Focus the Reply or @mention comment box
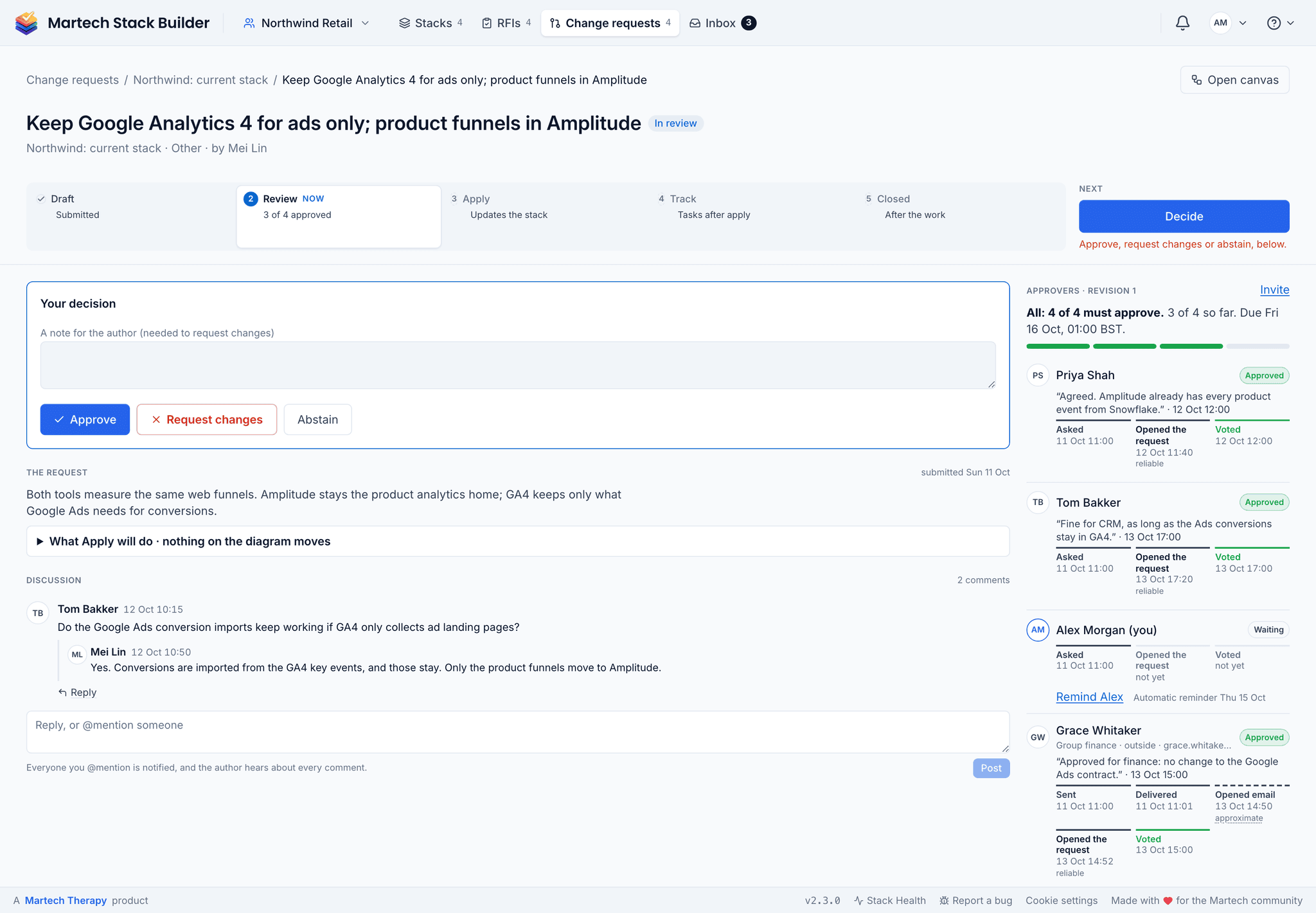 click(x=518, y=732)
